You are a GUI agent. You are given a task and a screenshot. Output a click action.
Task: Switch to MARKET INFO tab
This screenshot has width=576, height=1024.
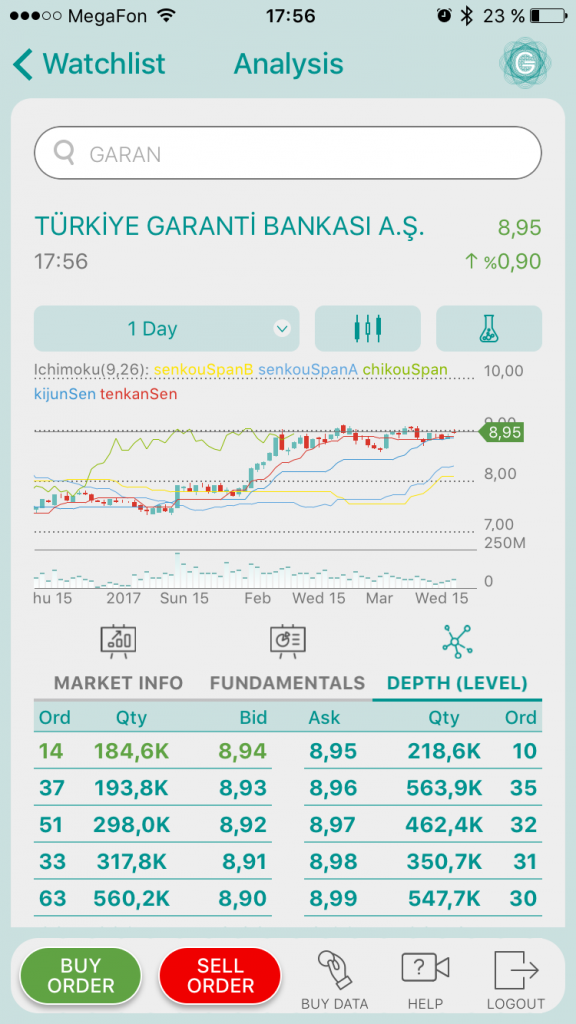(x=118, y=683)
